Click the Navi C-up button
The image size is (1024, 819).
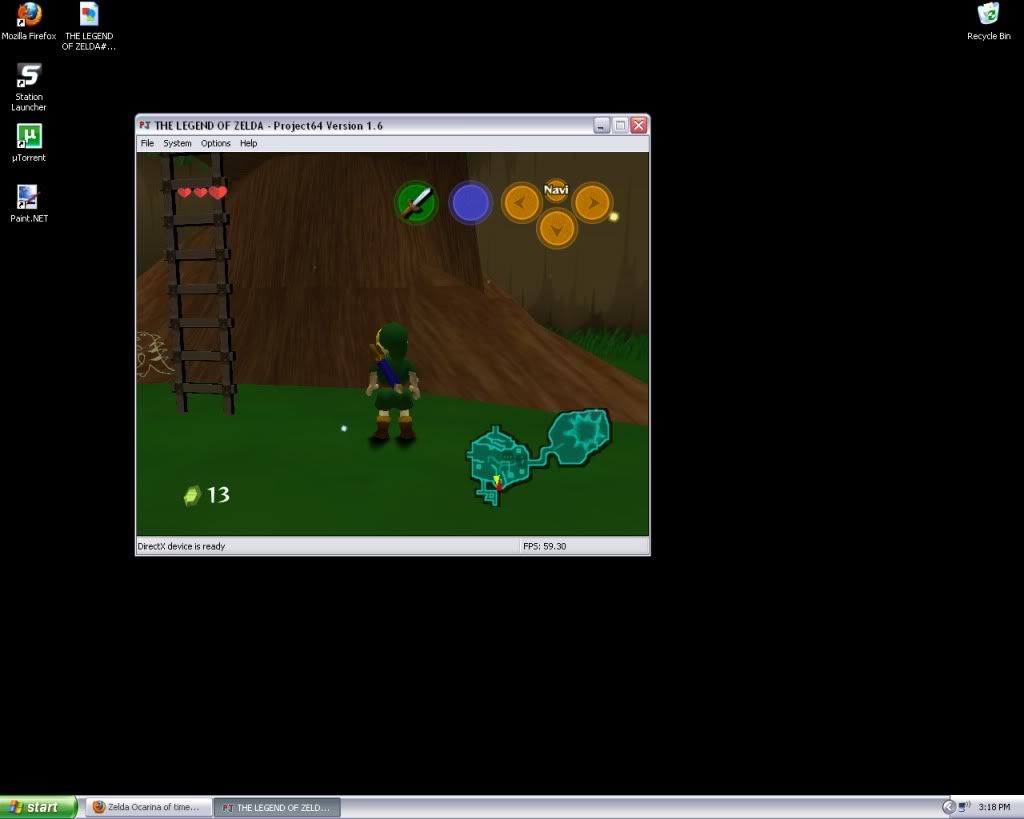(x=556, y=189)
